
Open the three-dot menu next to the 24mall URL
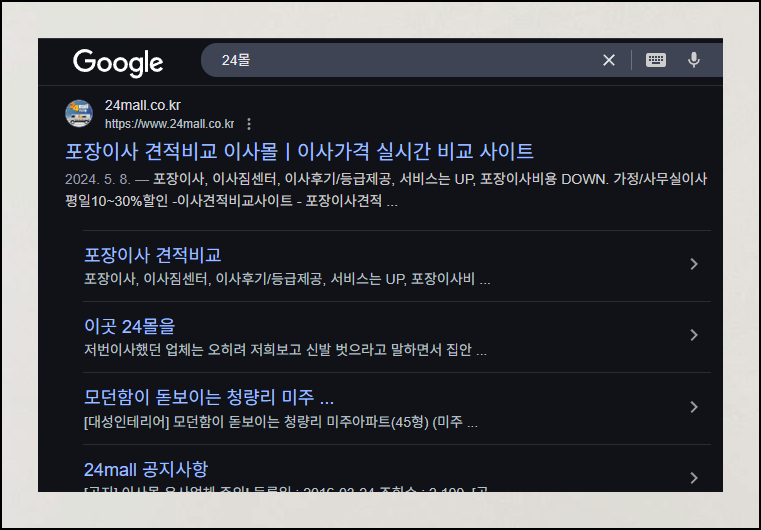click(x=249, y=124)
